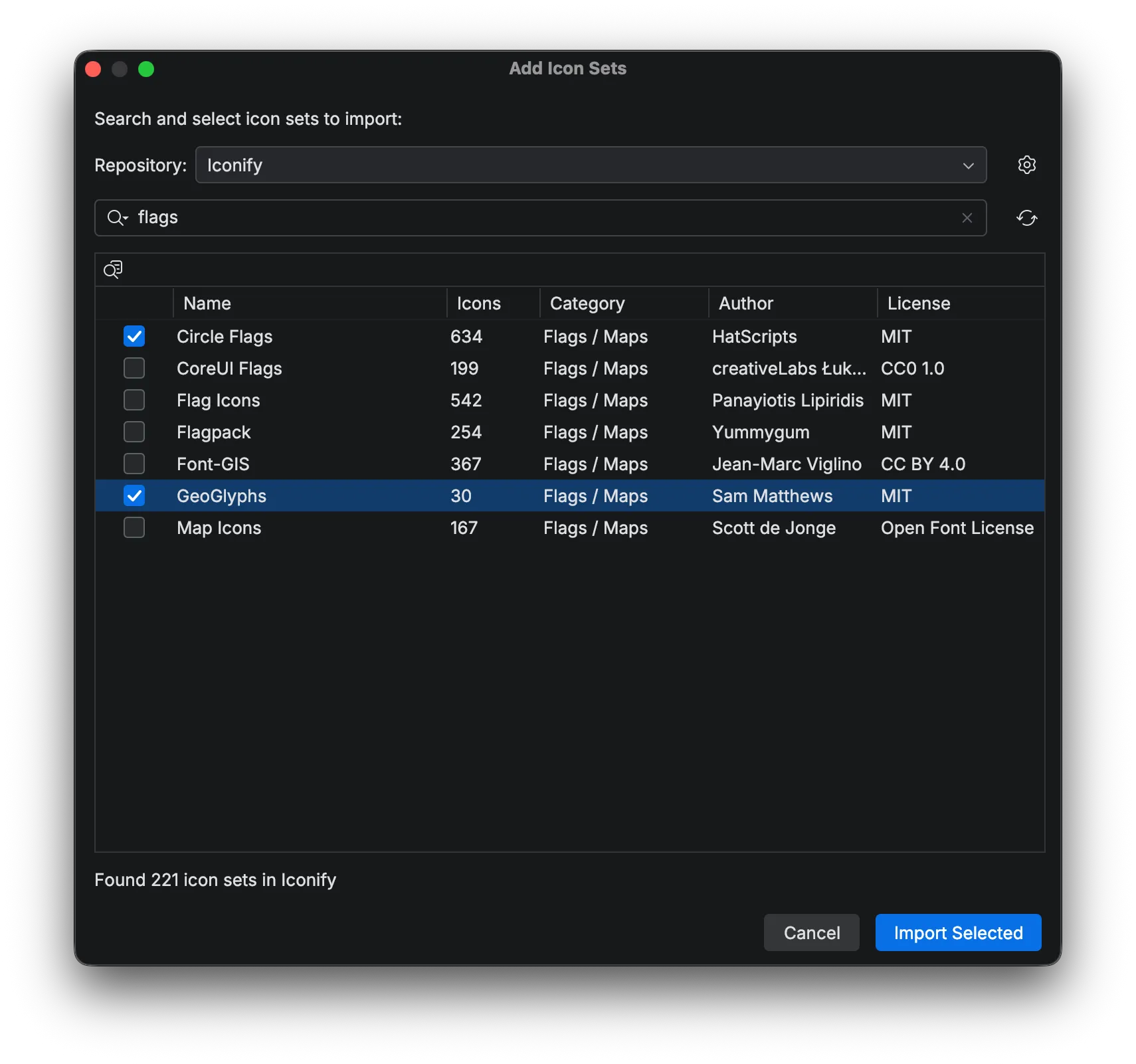
Task: Click the green maximize traffic light
Action: (x=146, y=68)
